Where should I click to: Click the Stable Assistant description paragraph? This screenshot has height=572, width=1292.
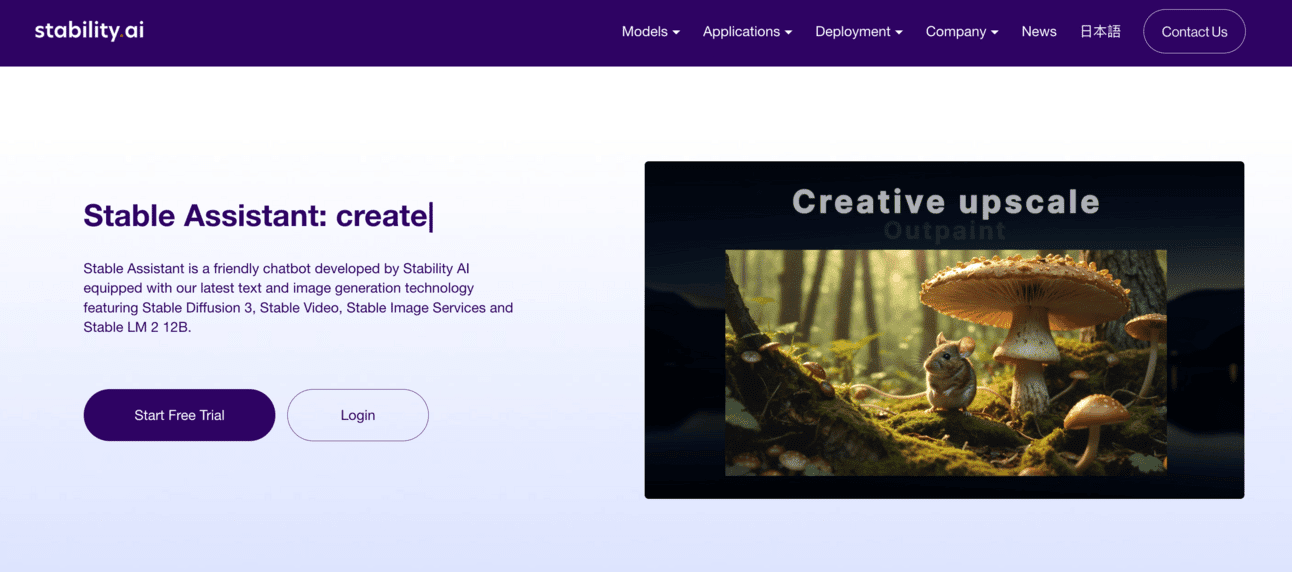coord(298,298)
